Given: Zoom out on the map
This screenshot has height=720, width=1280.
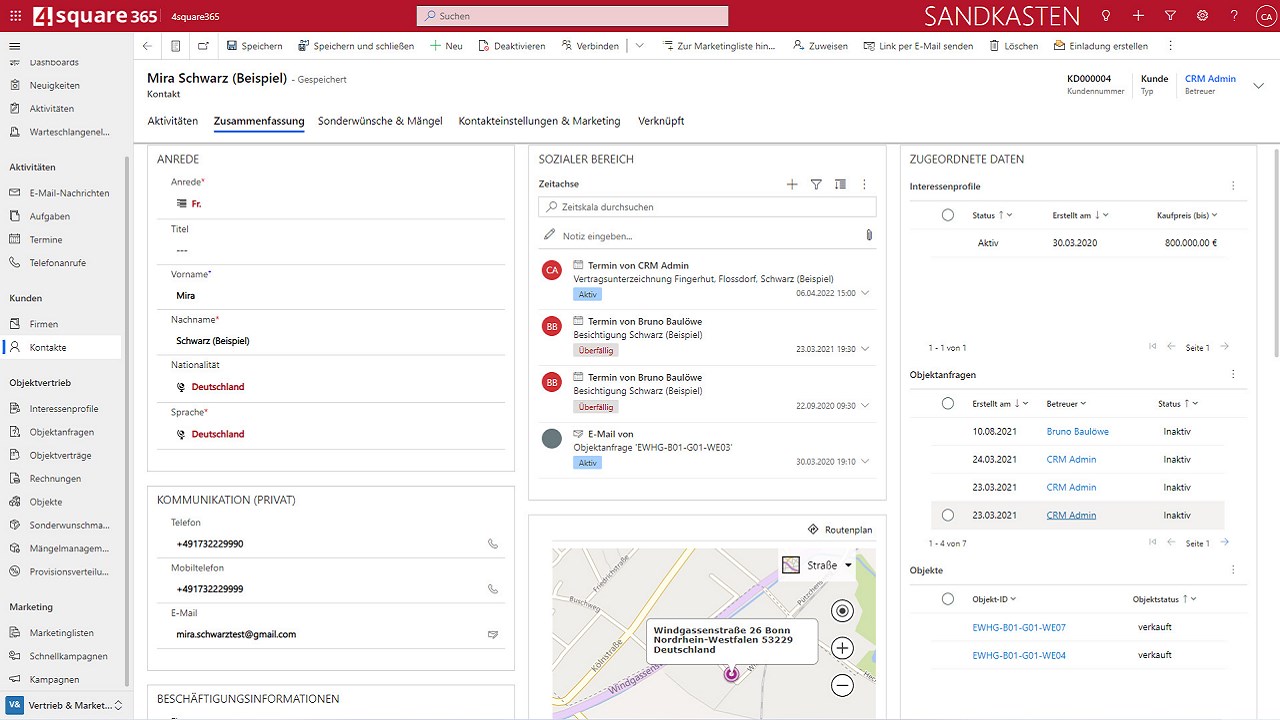Looking at the screenshot, I should 842,685.
